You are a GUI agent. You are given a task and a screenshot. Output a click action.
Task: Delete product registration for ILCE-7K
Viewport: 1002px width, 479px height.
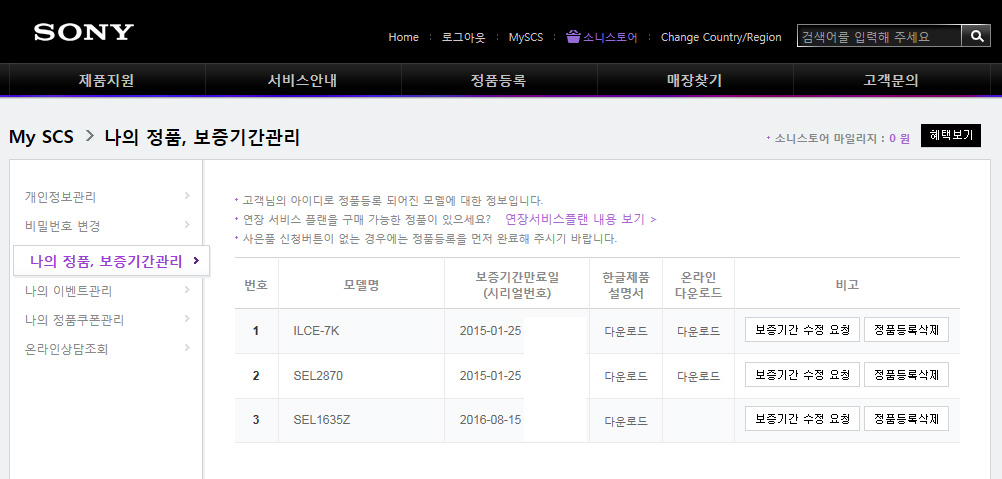pyautogui.click(x=906, y=330)
